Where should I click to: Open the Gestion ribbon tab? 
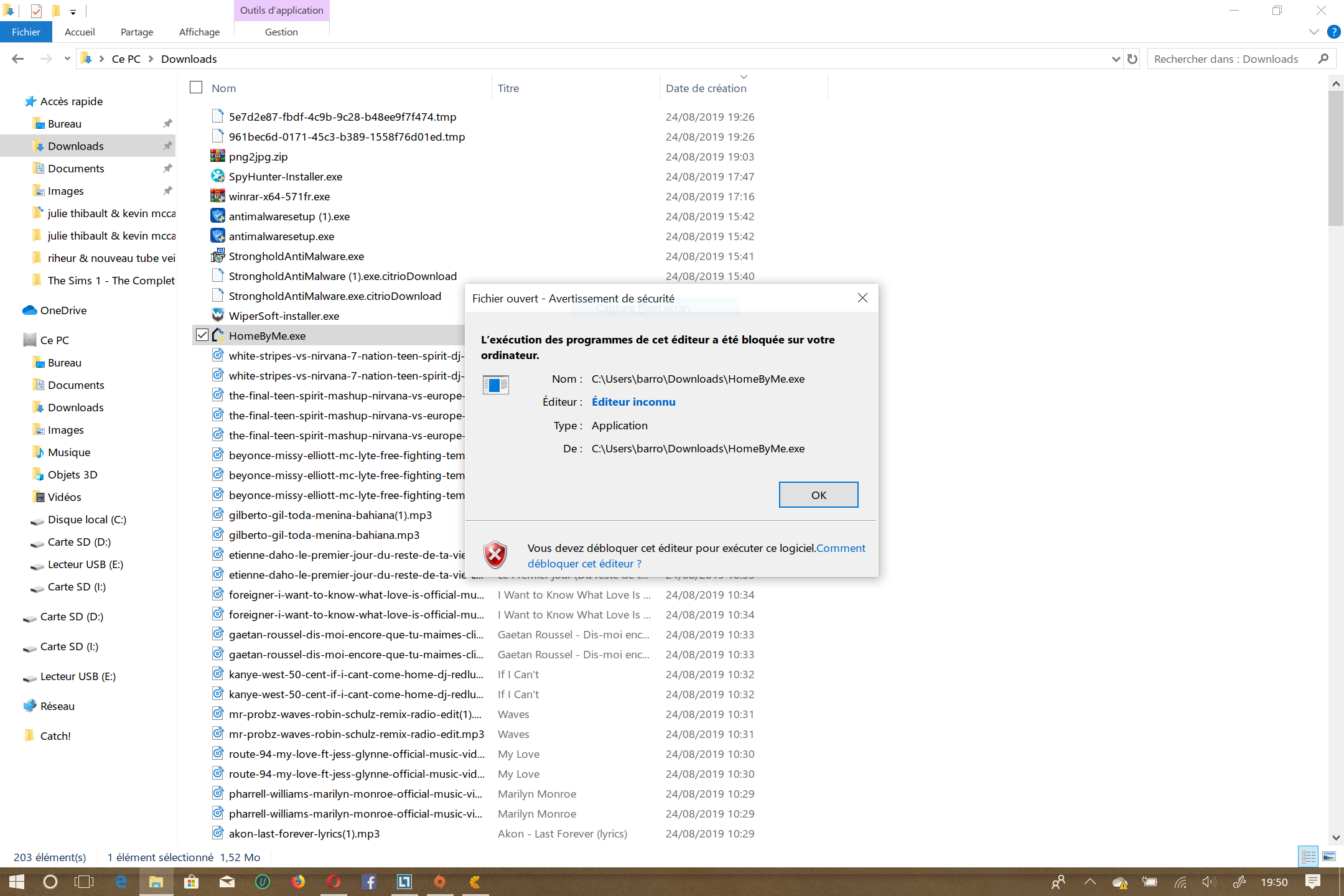pyautogui.click(x=281, y=32)
